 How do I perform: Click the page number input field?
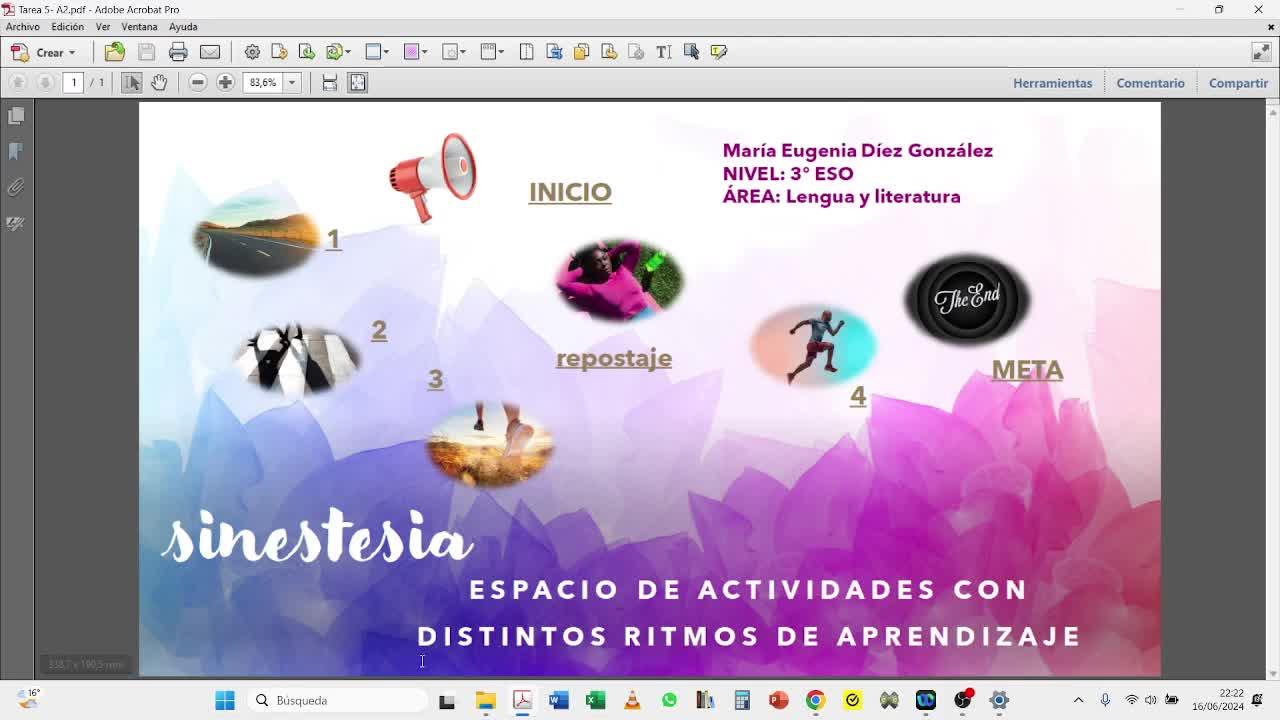(x=73, y=83)
